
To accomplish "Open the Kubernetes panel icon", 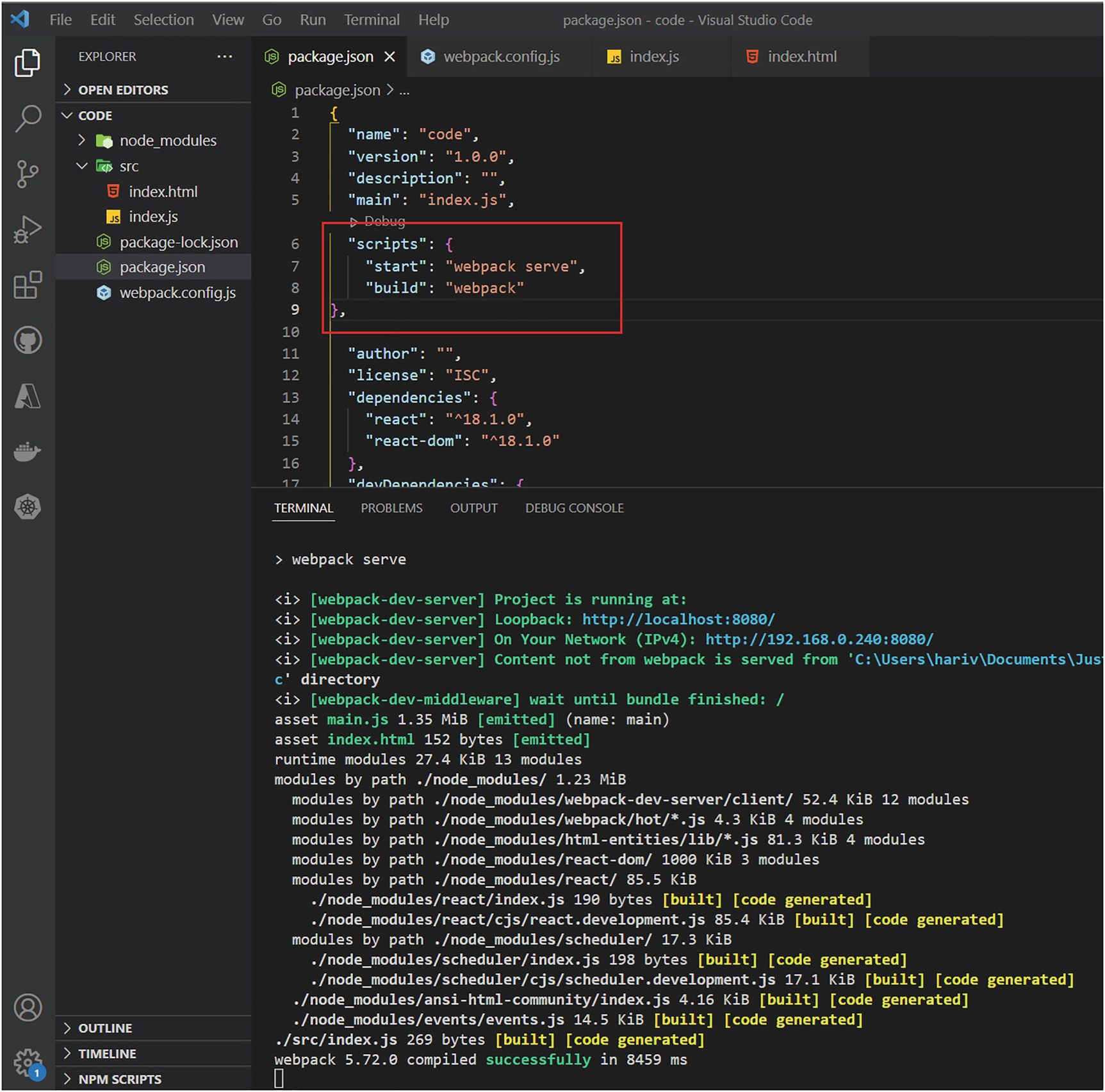I will (28, 507).
